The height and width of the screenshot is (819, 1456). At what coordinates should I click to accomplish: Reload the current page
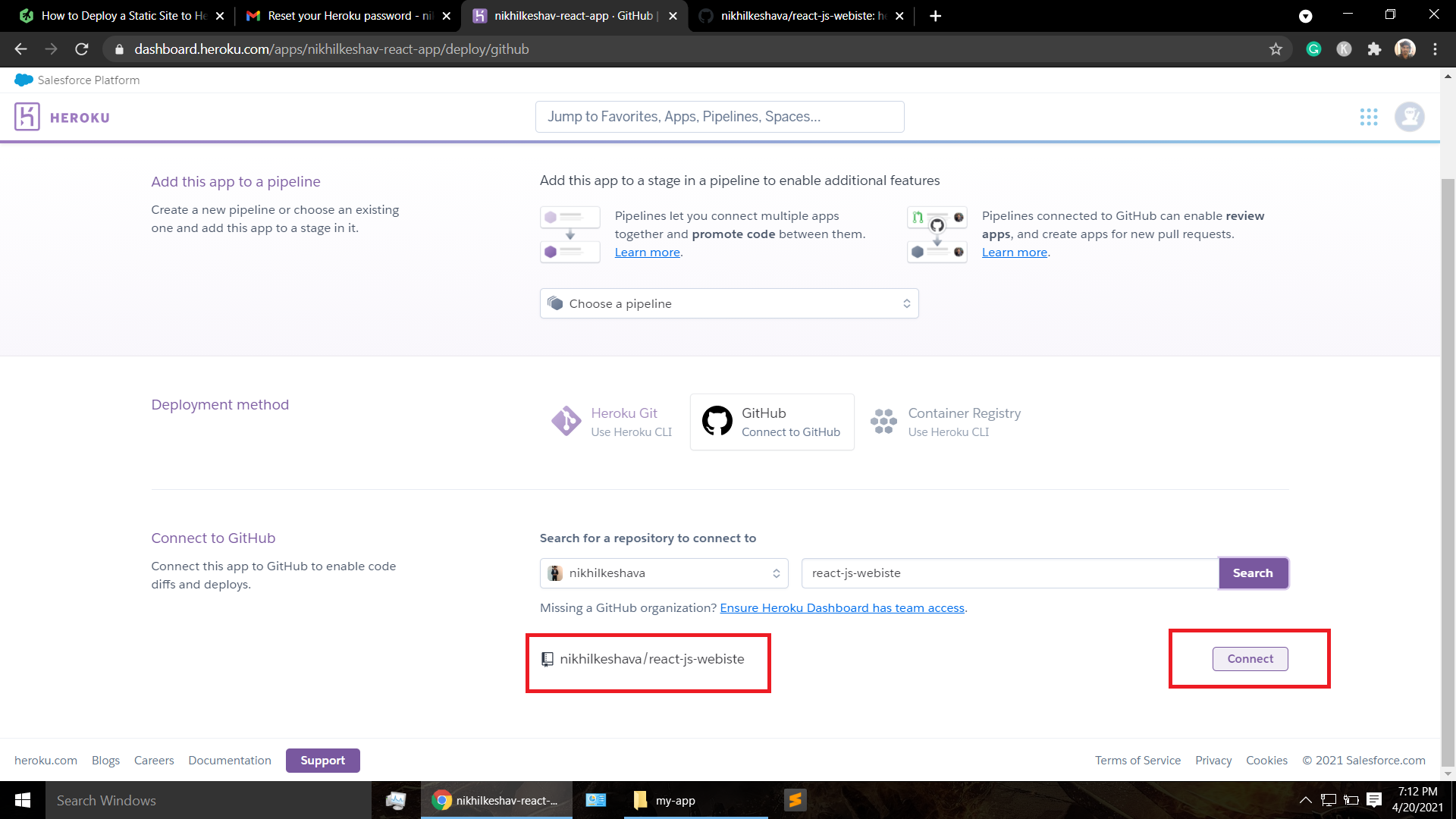(x=82, y=49)
